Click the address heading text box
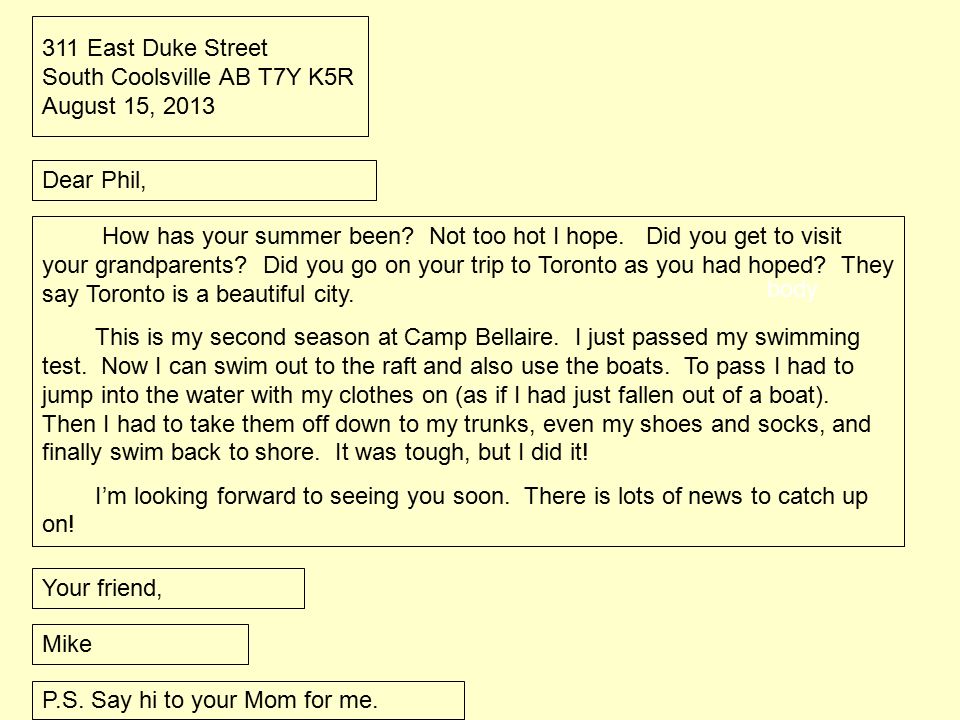 tap(200, 77)
